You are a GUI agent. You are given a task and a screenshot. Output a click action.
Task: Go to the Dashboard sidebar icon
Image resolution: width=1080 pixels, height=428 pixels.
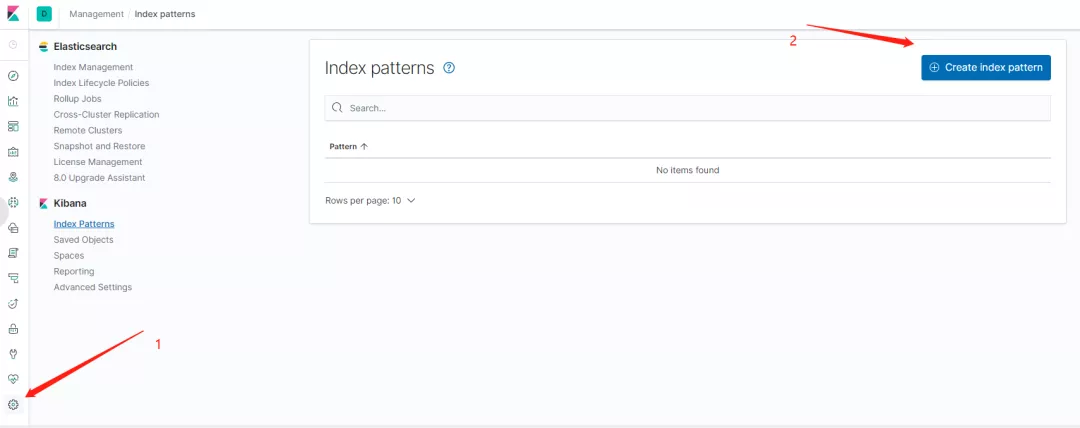(x=13, y=126)
